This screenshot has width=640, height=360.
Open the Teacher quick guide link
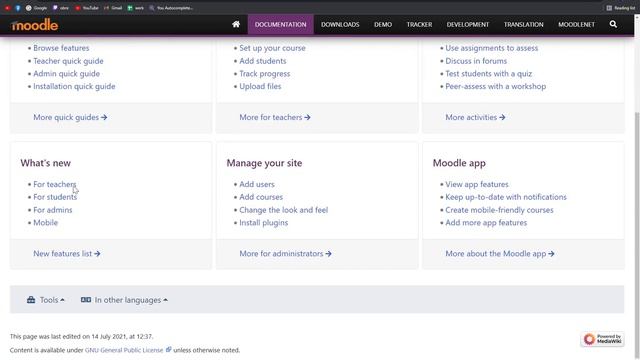68,61
